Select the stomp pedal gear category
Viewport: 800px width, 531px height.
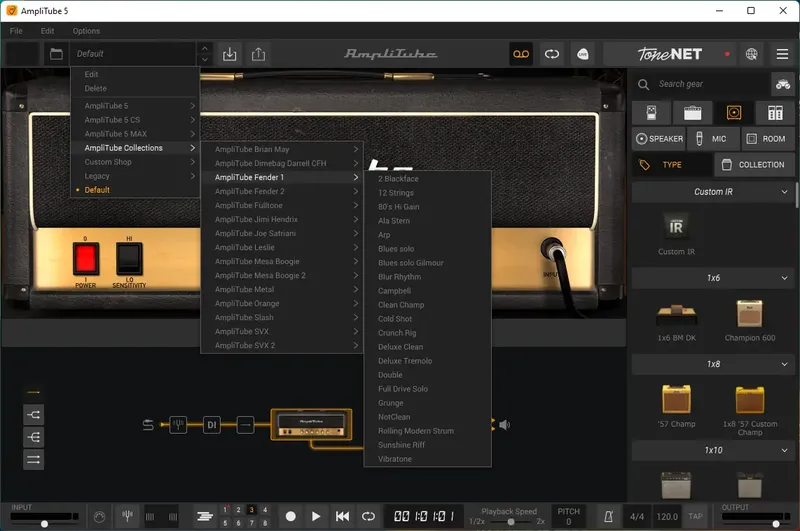point(652,113)
